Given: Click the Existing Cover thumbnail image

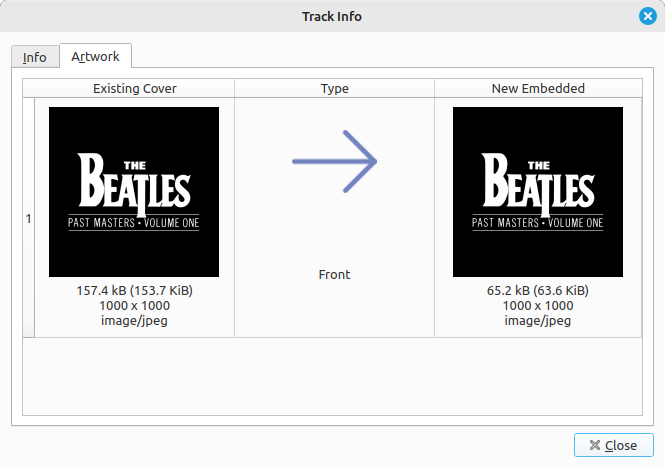Looking at the screenshot, I should tap(134, 192).
